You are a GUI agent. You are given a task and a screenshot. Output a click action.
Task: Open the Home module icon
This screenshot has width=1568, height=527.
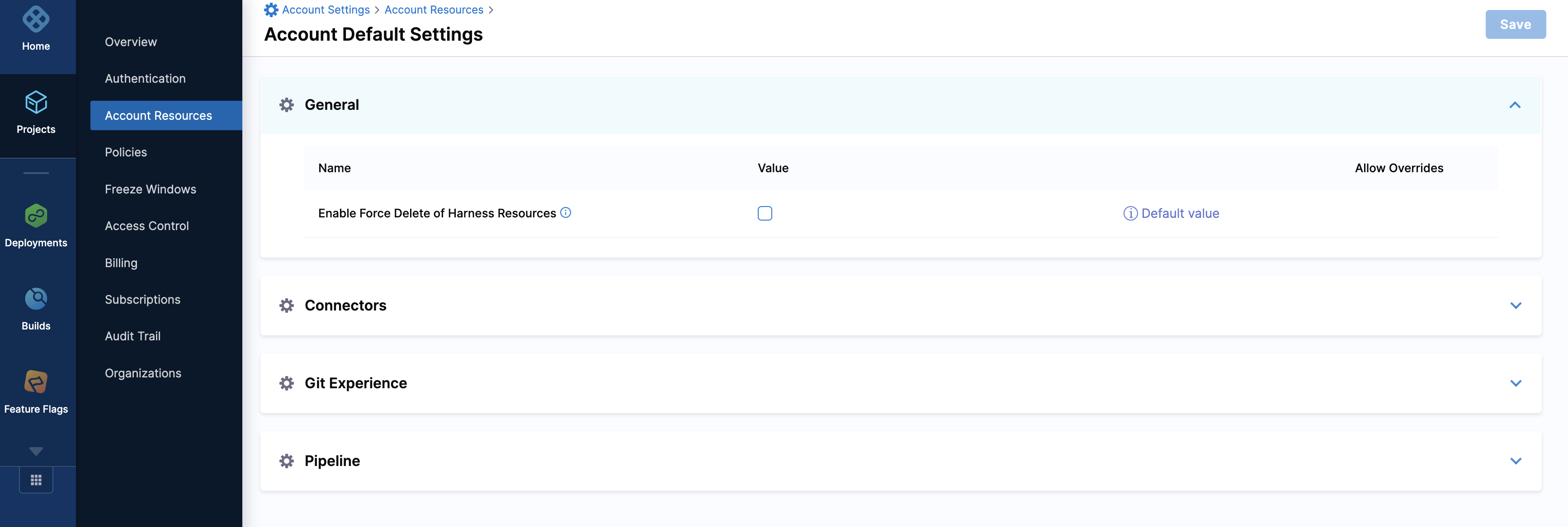36,19
